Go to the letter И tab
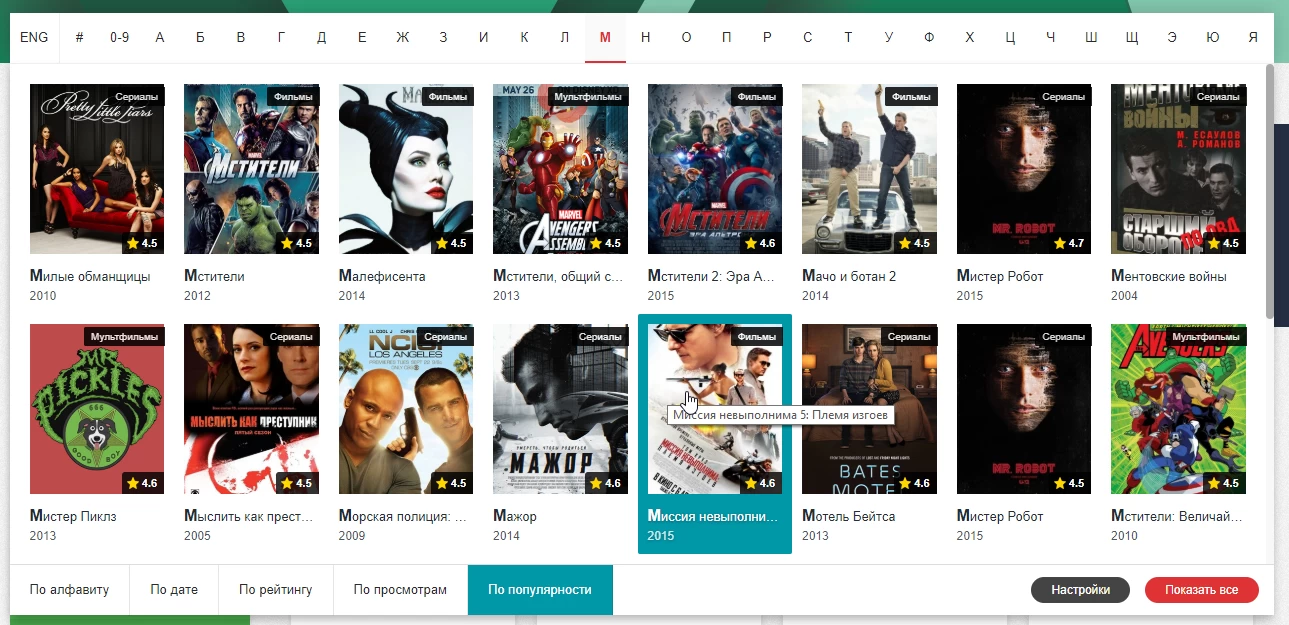The width and height of the screenshot is (1289, 625). 484,38
